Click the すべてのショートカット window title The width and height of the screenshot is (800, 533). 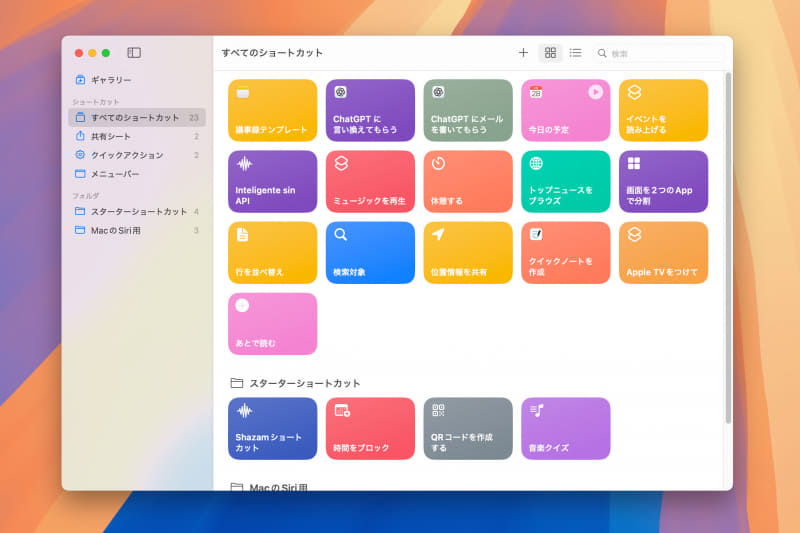272,53
